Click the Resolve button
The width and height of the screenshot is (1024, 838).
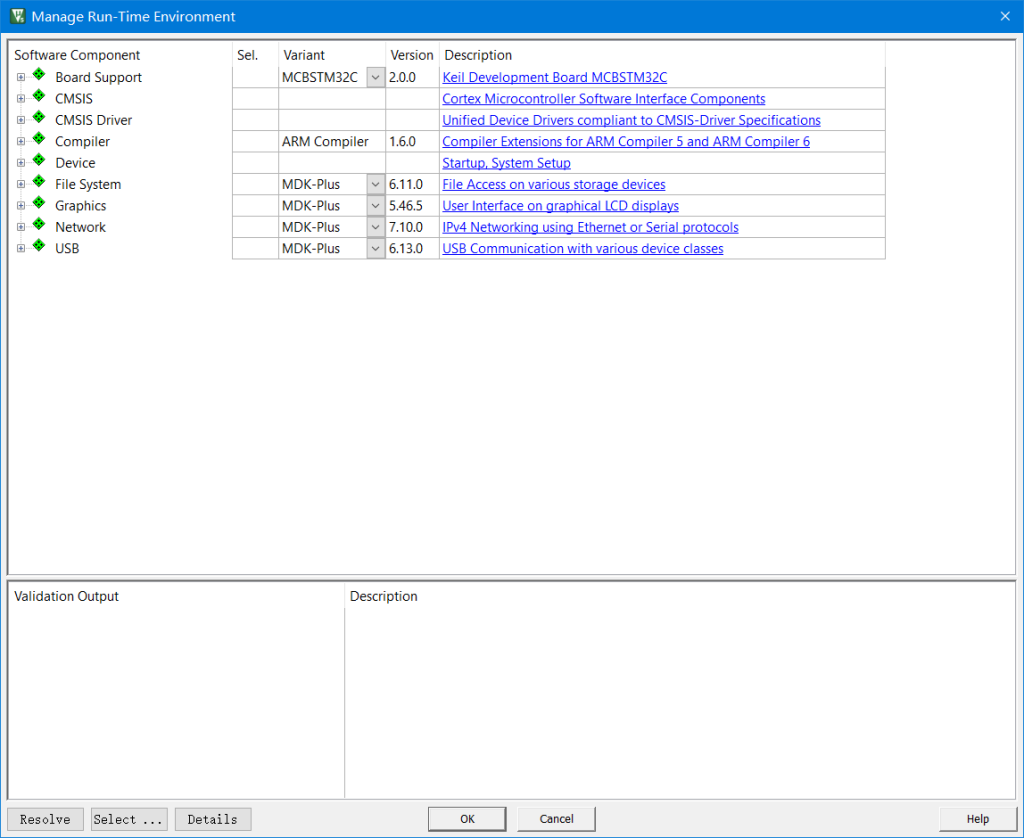[x=45, y=819]
